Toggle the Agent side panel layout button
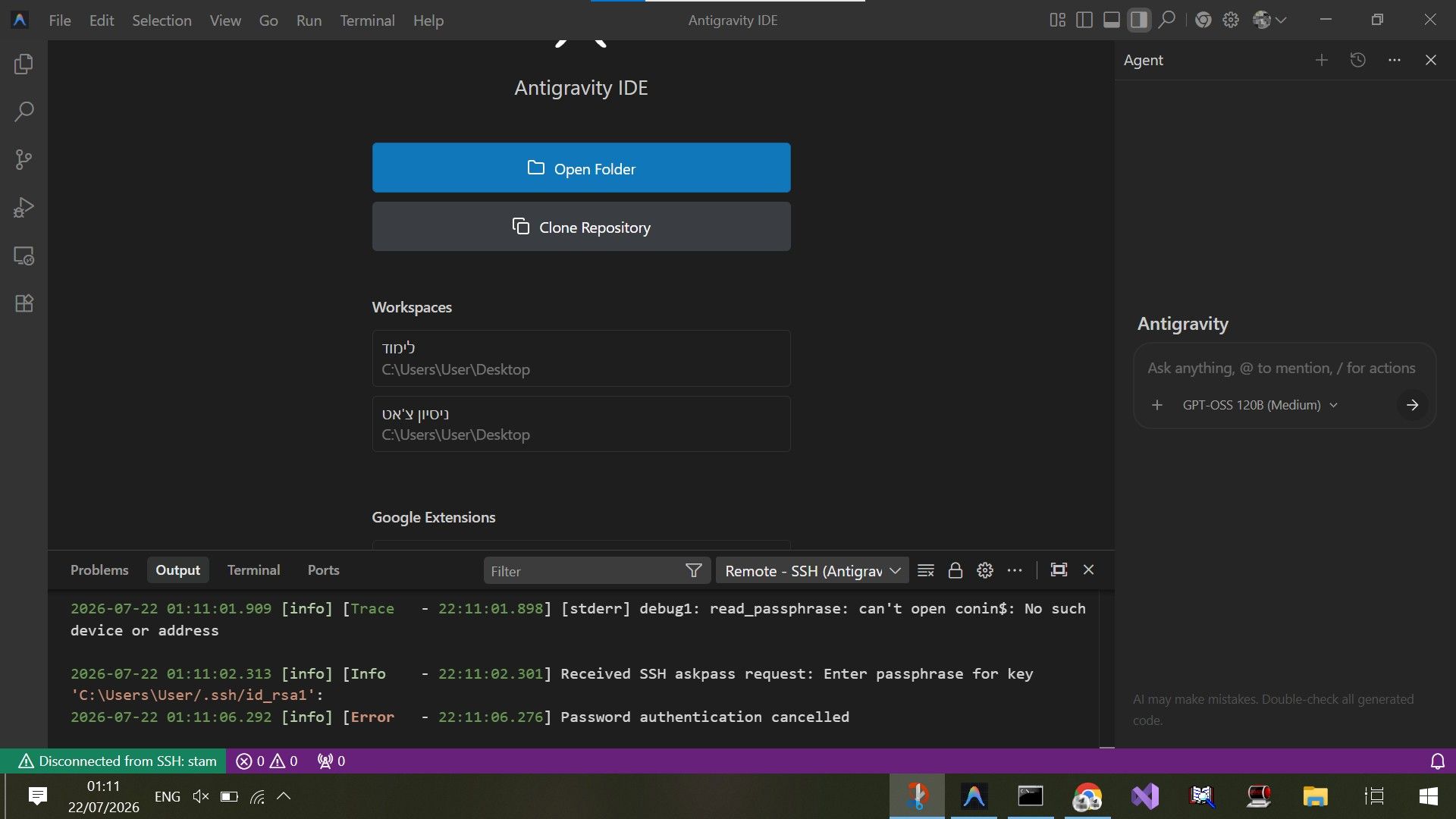 [1139, 20]
